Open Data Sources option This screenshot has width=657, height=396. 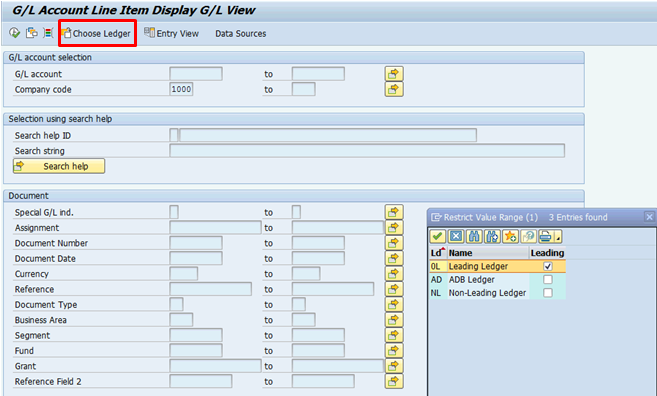(x=241, y=34)
